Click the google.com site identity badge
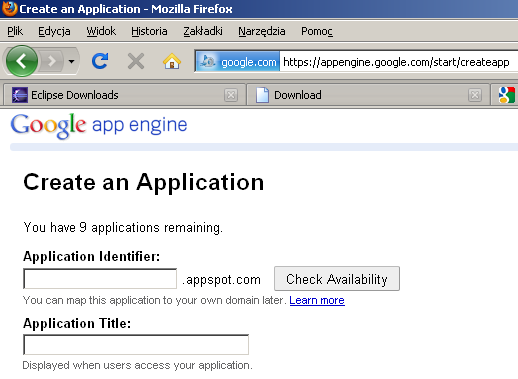Viewport: 518px width, 379px height. click(x=238, y=62)
